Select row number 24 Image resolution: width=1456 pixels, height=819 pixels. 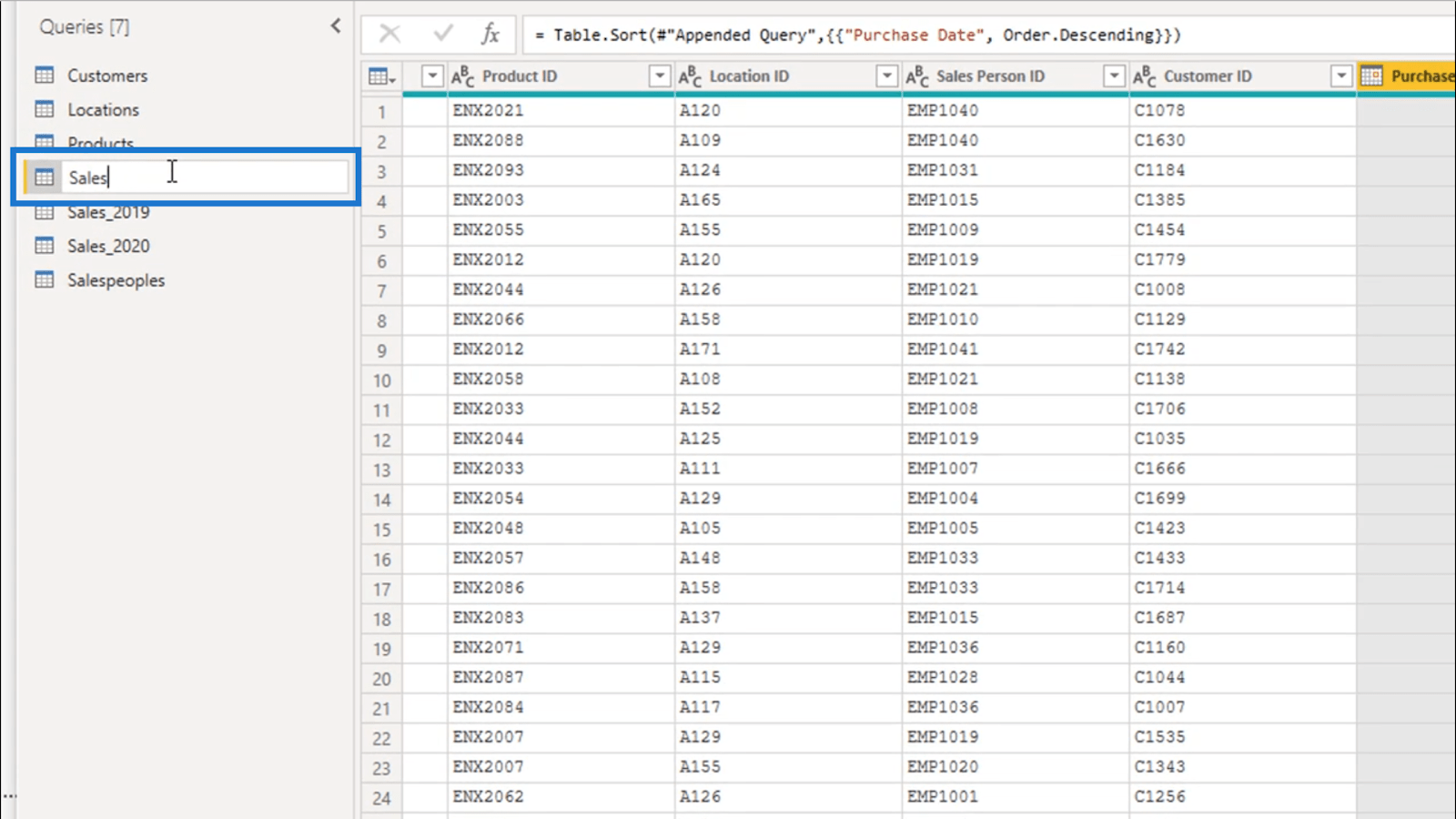381,798
